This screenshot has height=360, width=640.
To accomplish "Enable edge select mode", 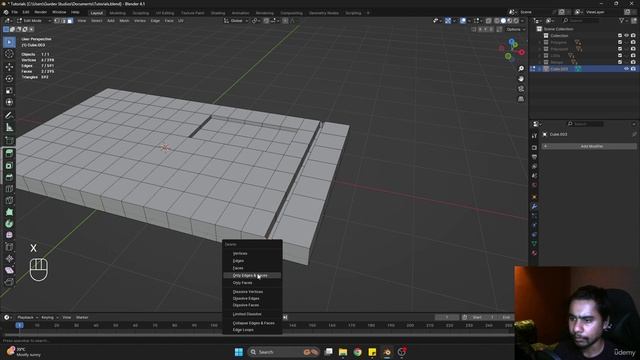I will (x=64, y=20).
